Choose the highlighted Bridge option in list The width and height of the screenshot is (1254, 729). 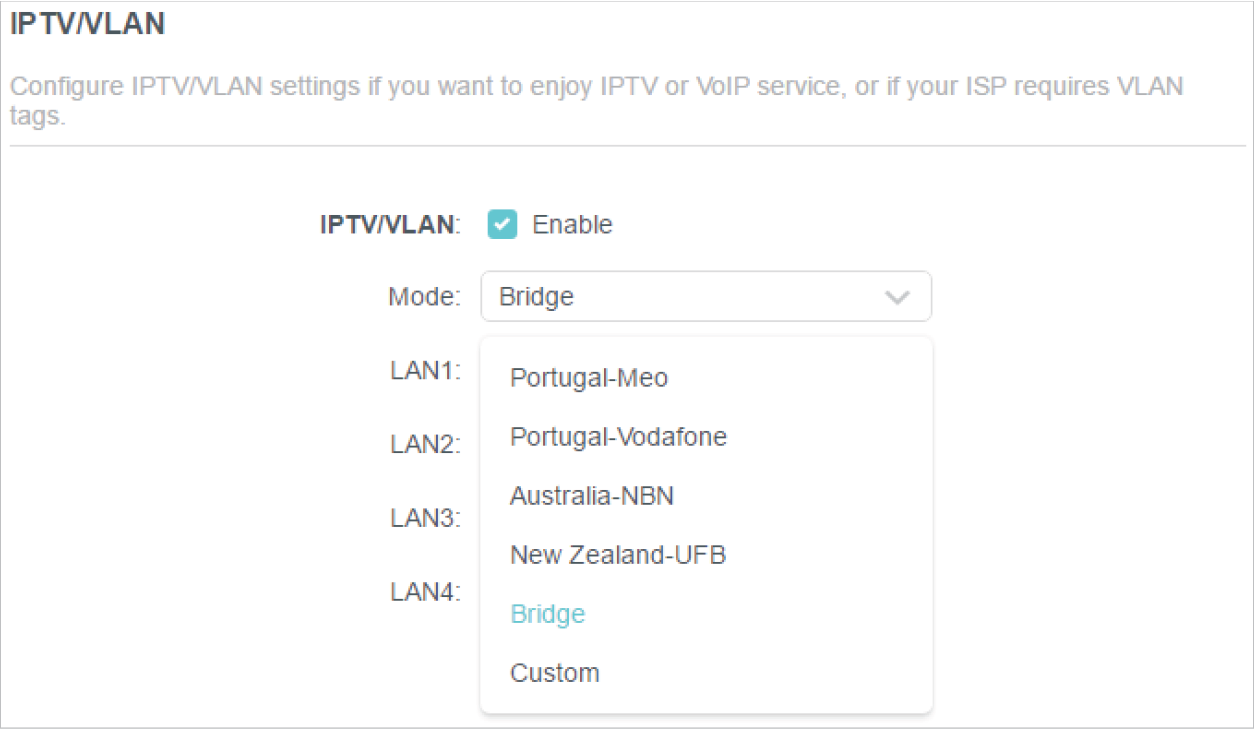(x=547, y=614)
